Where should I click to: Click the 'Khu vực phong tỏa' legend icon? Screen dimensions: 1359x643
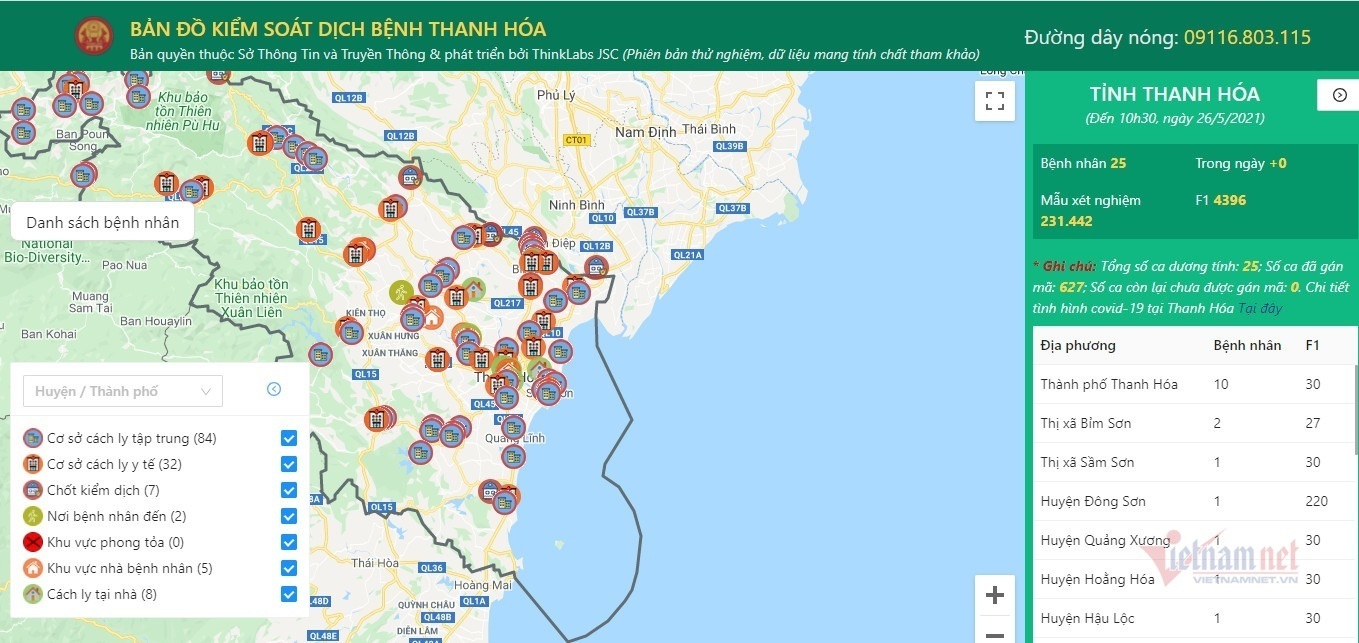click(33, 542)
